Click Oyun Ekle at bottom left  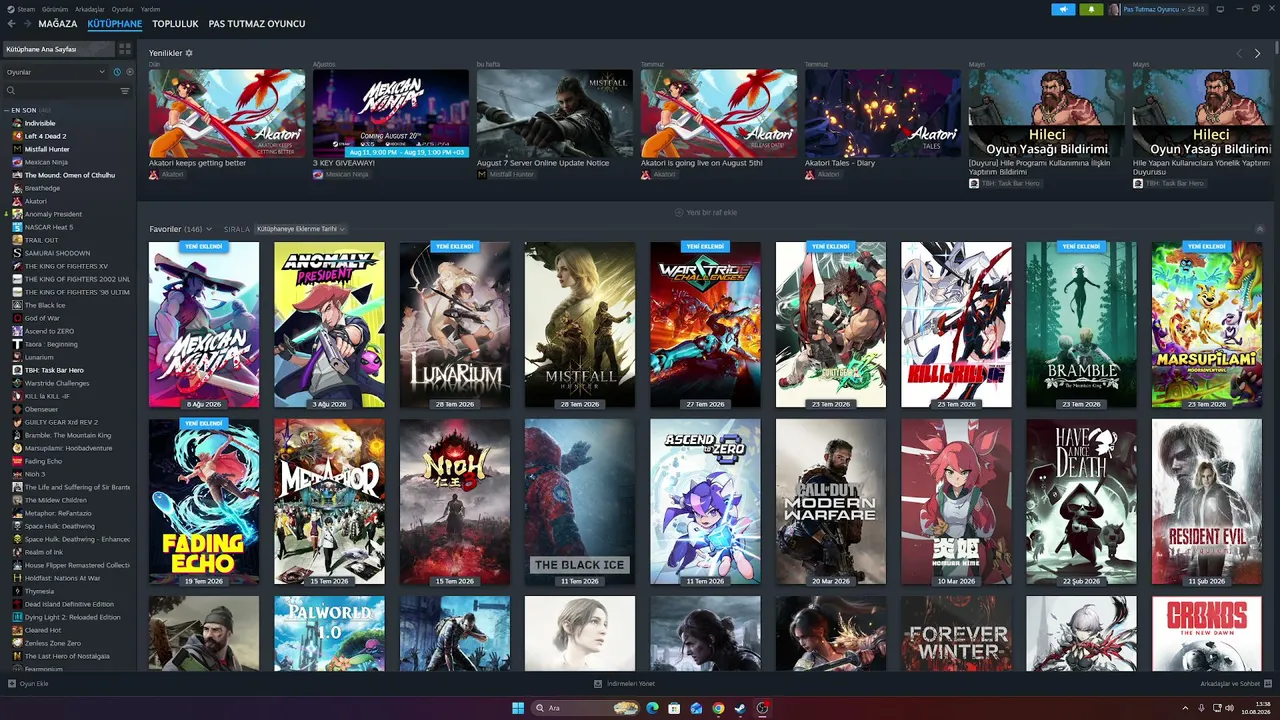point(28,684)
